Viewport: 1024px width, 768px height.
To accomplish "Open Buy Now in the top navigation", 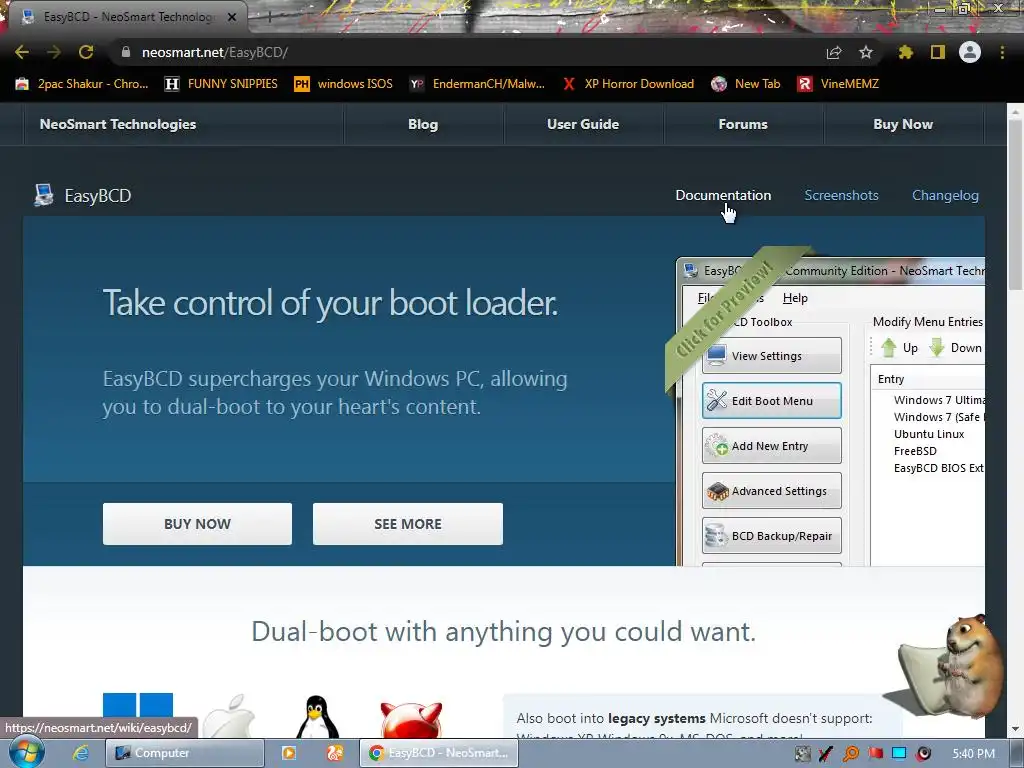I will pos(903,124).
